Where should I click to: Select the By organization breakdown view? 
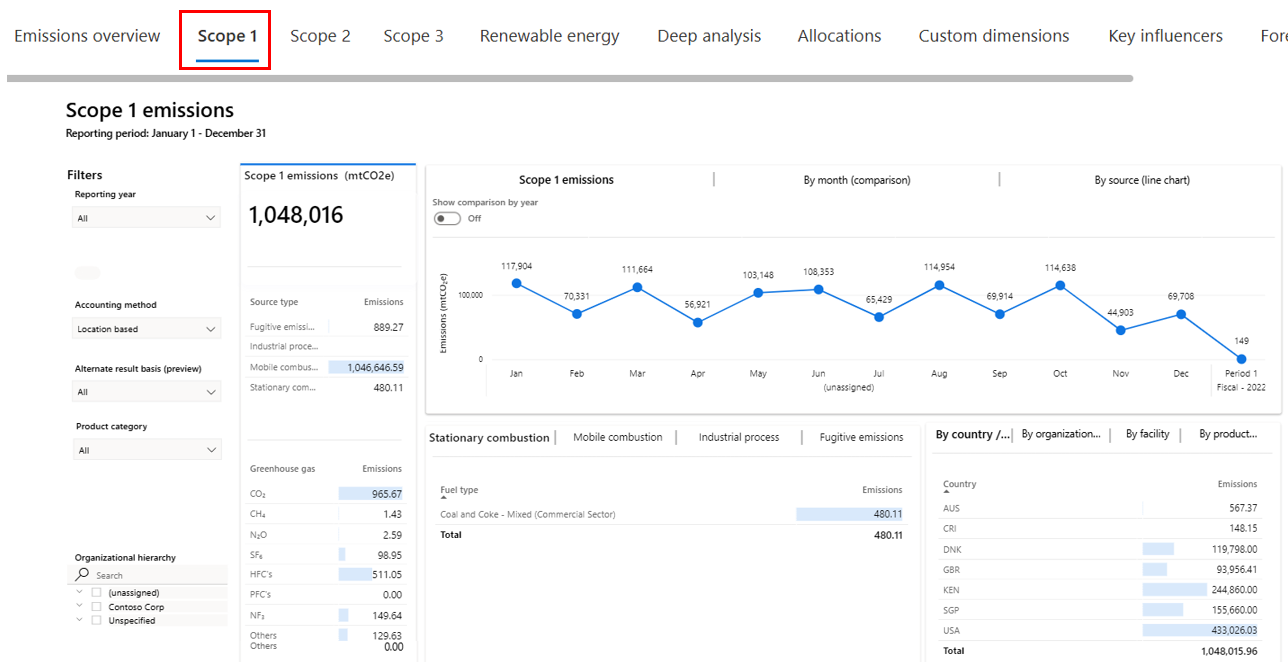[1061, 434]
